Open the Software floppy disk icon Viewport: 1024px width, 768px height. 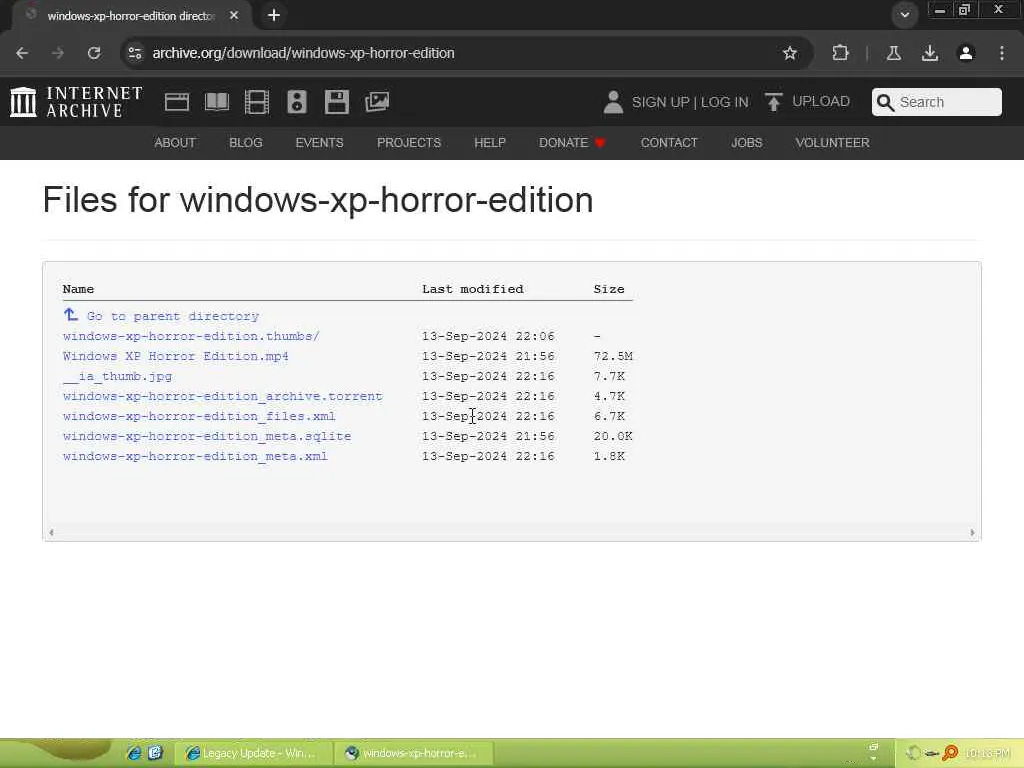click(336, 102)
